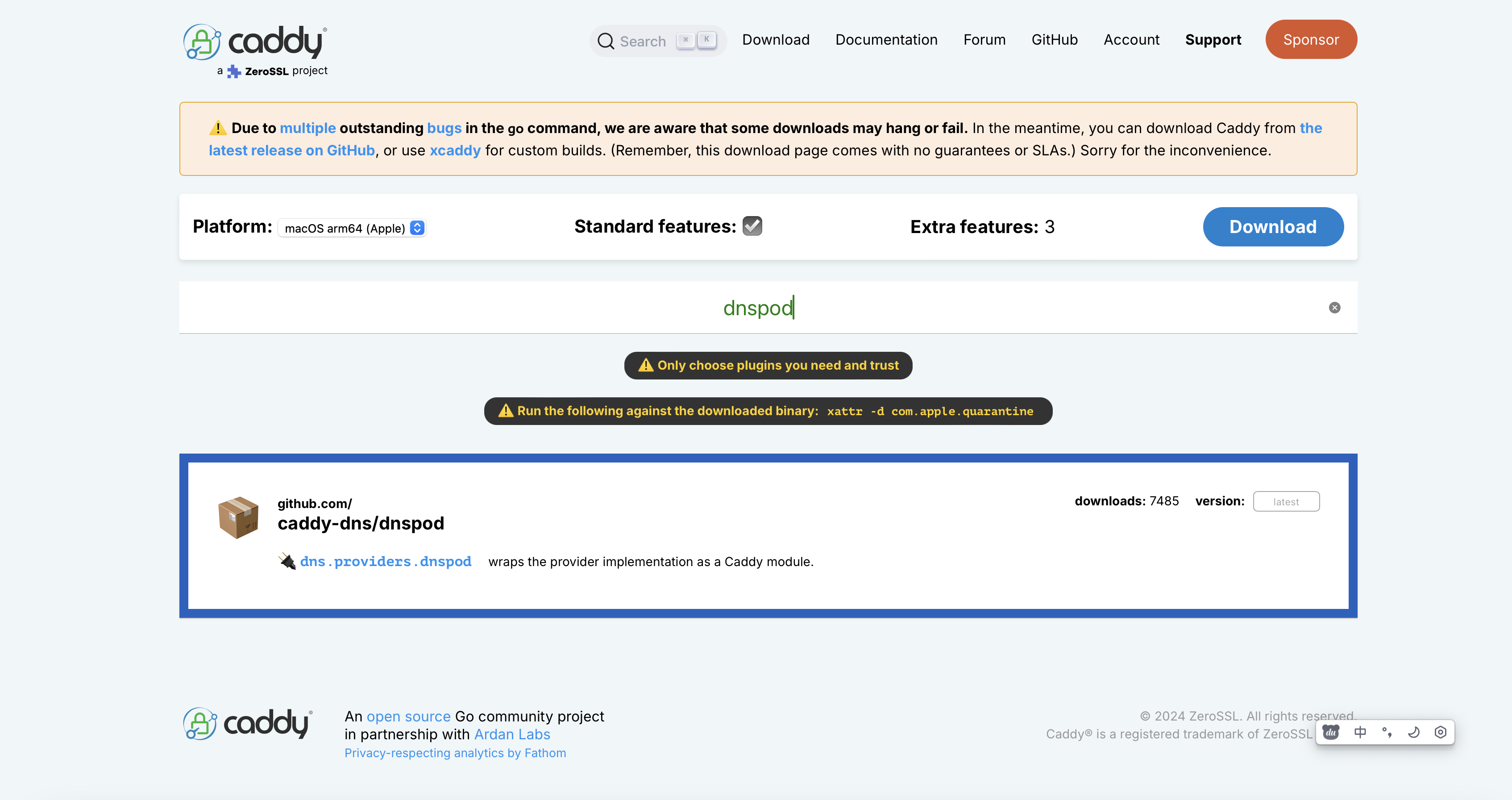Follow the "multiple" link in the warning banner
1512x800 pixels.
[x=307, y=128]
